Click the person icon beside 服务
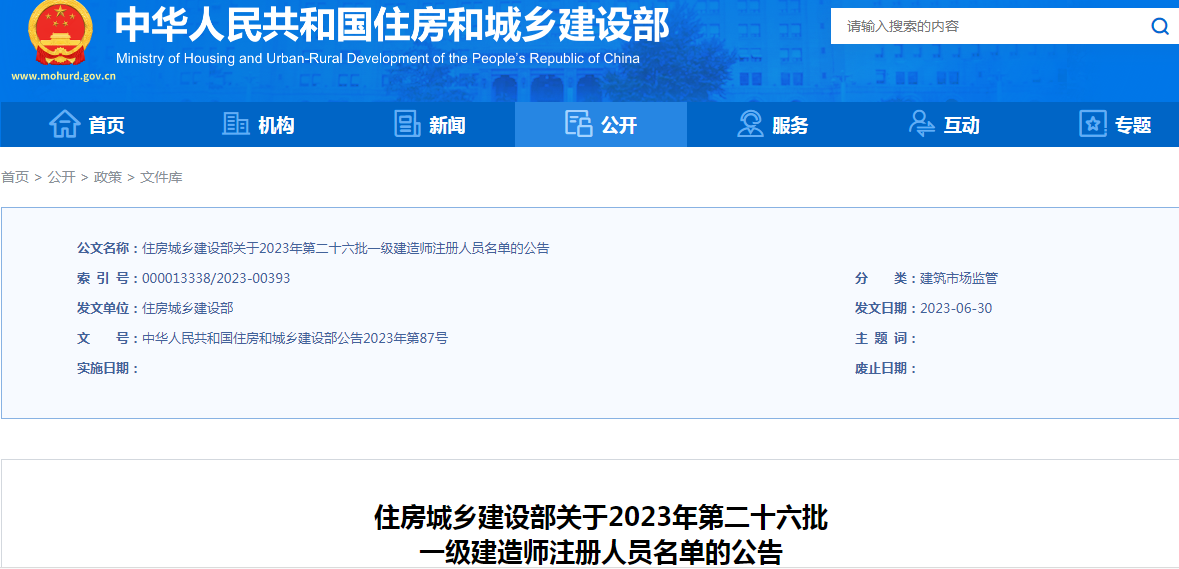Screen dimensions: 1179x569 pyautogui.click(x=750, y=124)
